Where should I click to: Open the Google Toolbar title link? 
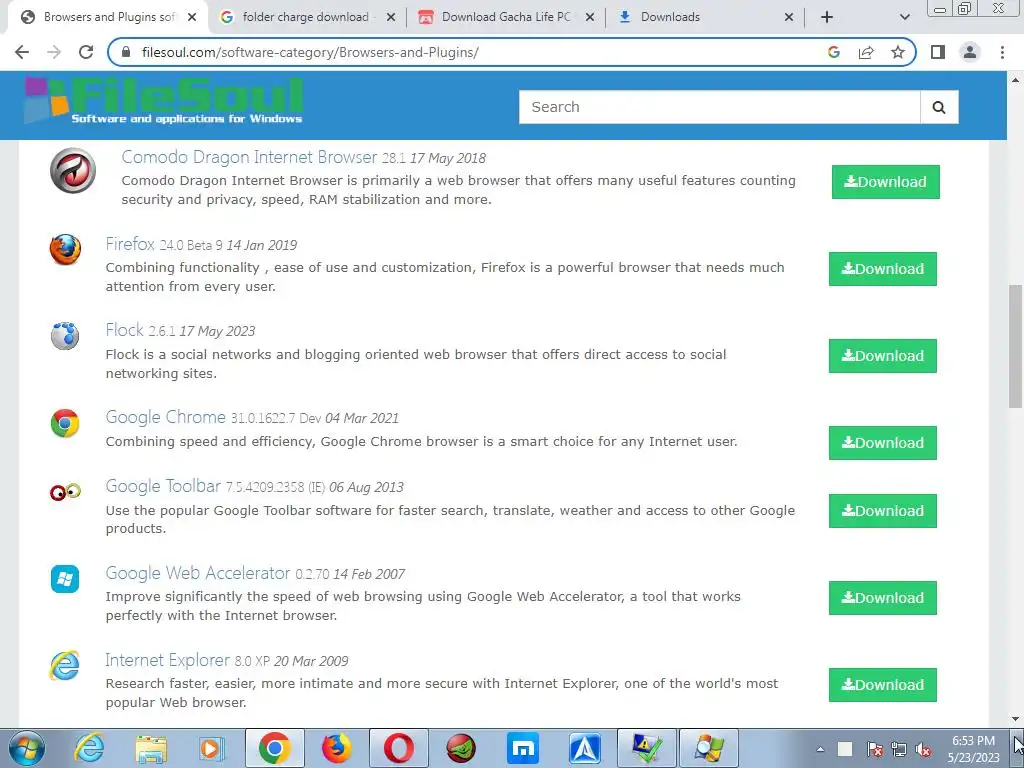(x=163, y=487)
